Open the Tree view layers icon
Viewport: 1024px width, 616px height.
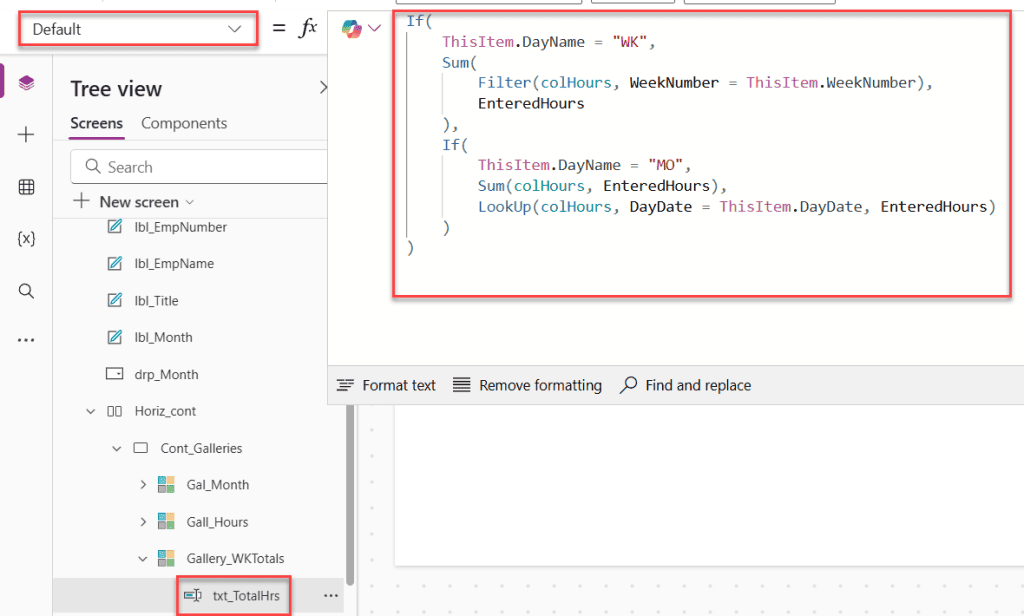pos(26,83)
